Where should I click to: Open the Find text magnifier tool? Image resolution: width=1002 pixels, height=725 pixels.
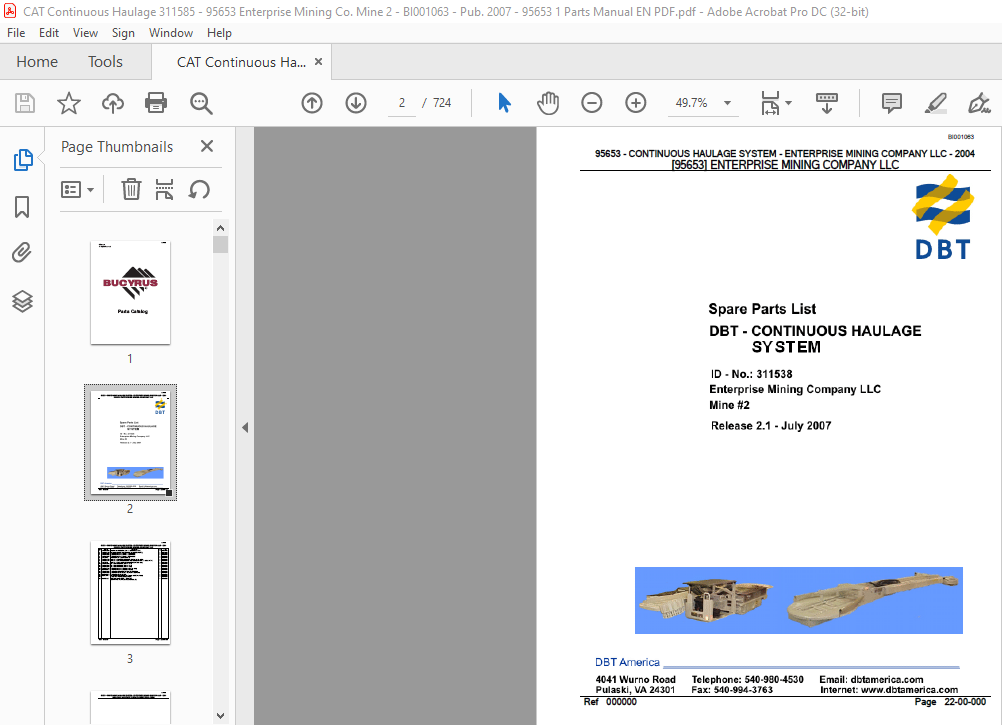click(201, 103)
